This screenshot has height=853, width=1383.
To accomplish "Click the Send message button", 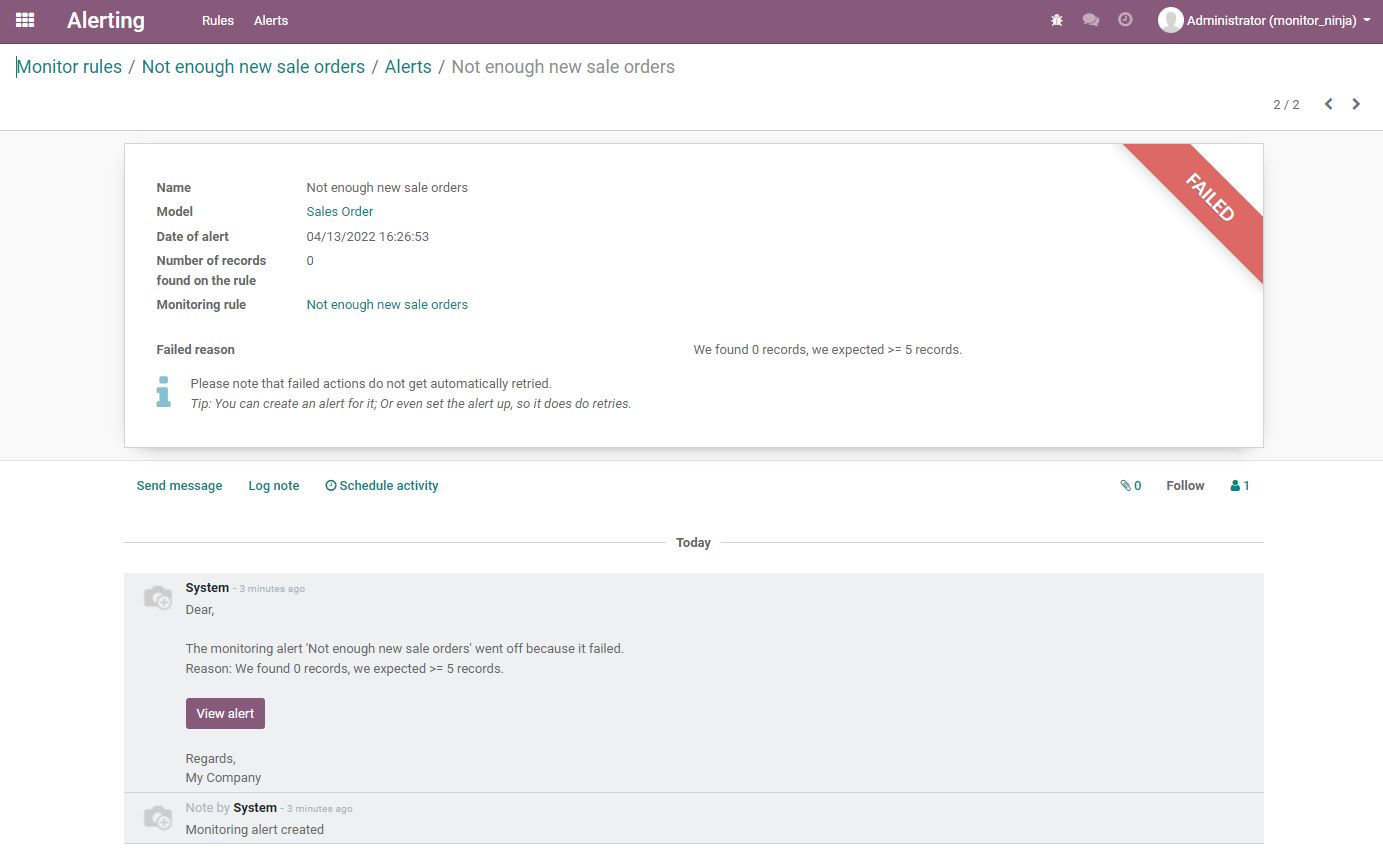I will pyautogui.click(x=179, y=486).
